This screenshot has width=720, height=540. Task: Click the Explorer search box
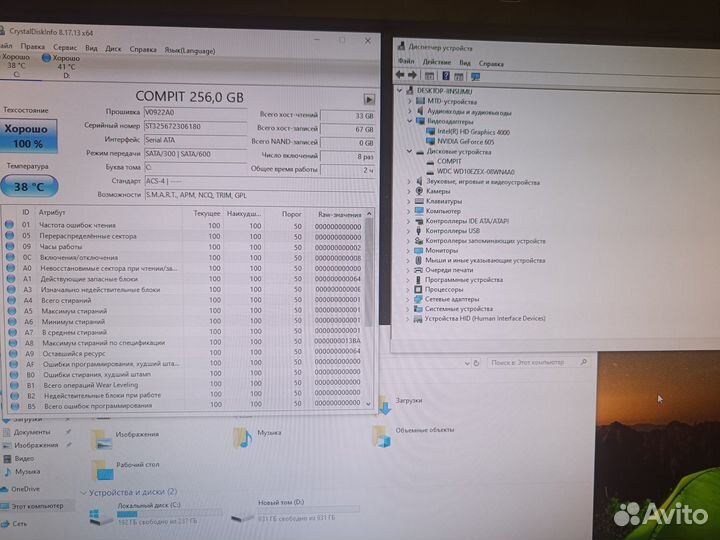click(537, 363)
